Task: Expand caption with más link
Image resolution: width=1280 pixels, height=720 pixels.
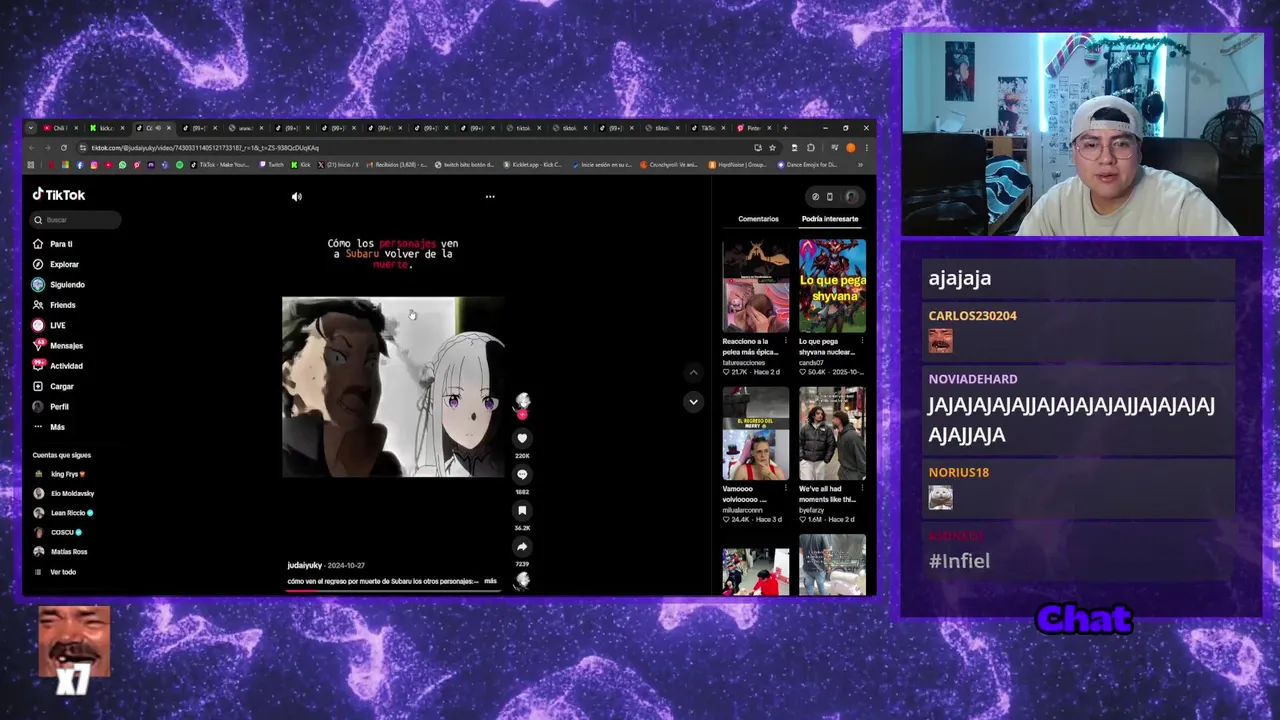Action: 490,581
